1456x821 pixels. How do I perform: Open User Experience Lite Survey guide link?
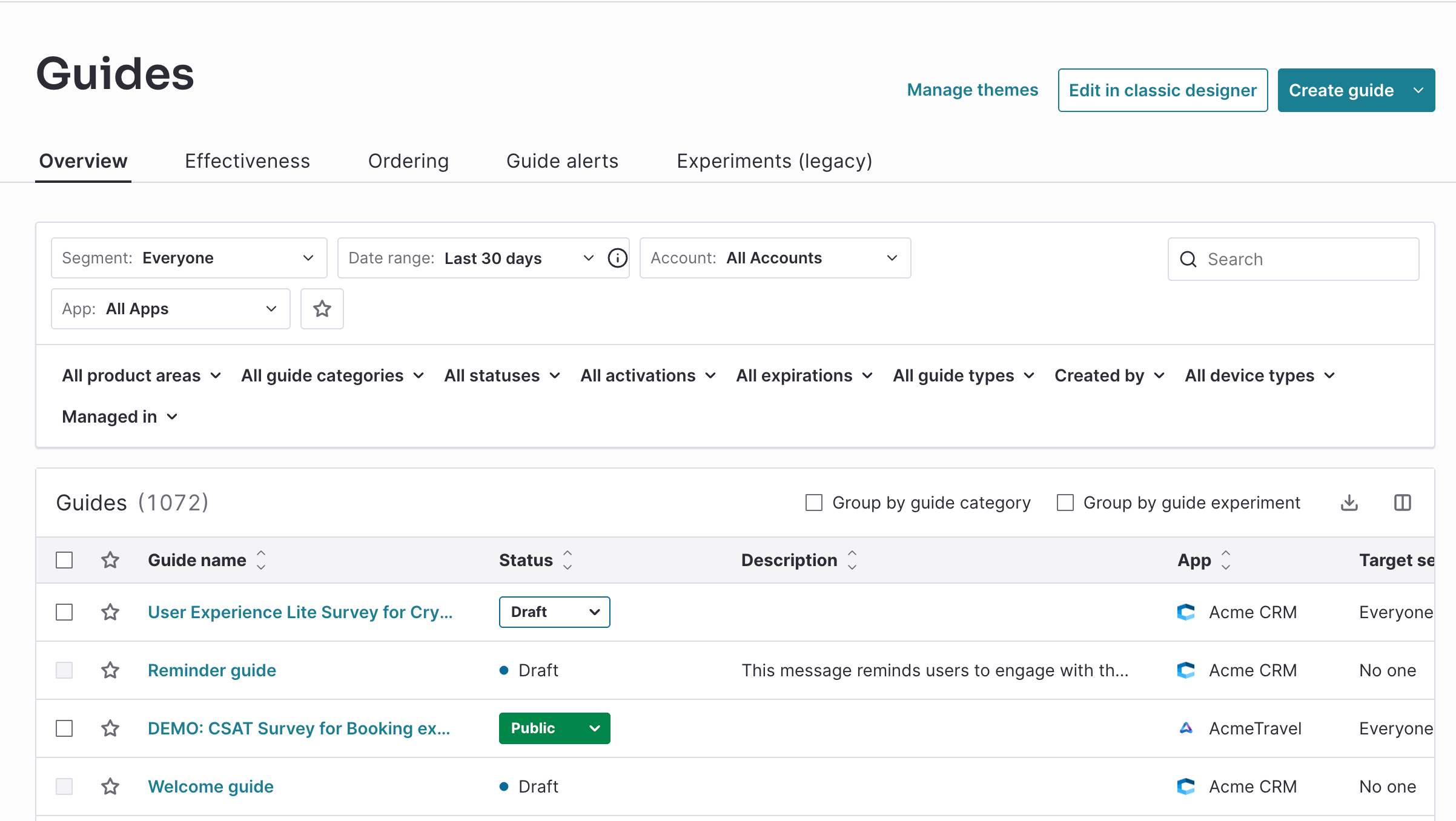(300, 612)
